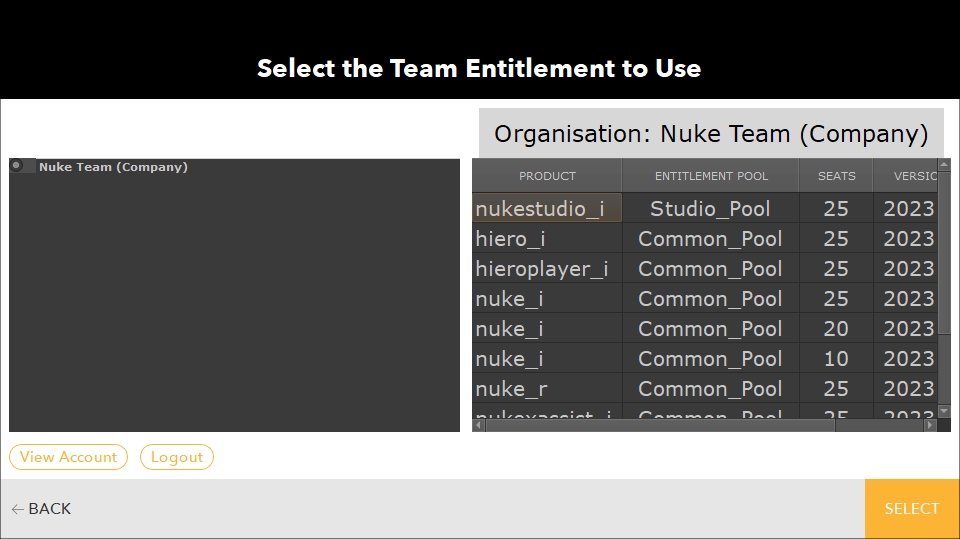Select the hiero_i entitlement row
The height and width of the screenshot is (539, 960).
pyautogui.click(x=547, y=239)
